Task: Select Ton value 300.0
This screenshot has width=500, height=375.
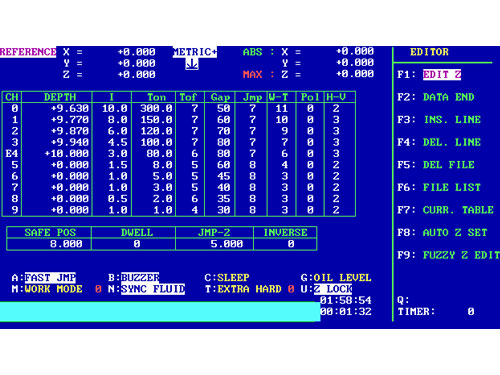Action: 156,108
